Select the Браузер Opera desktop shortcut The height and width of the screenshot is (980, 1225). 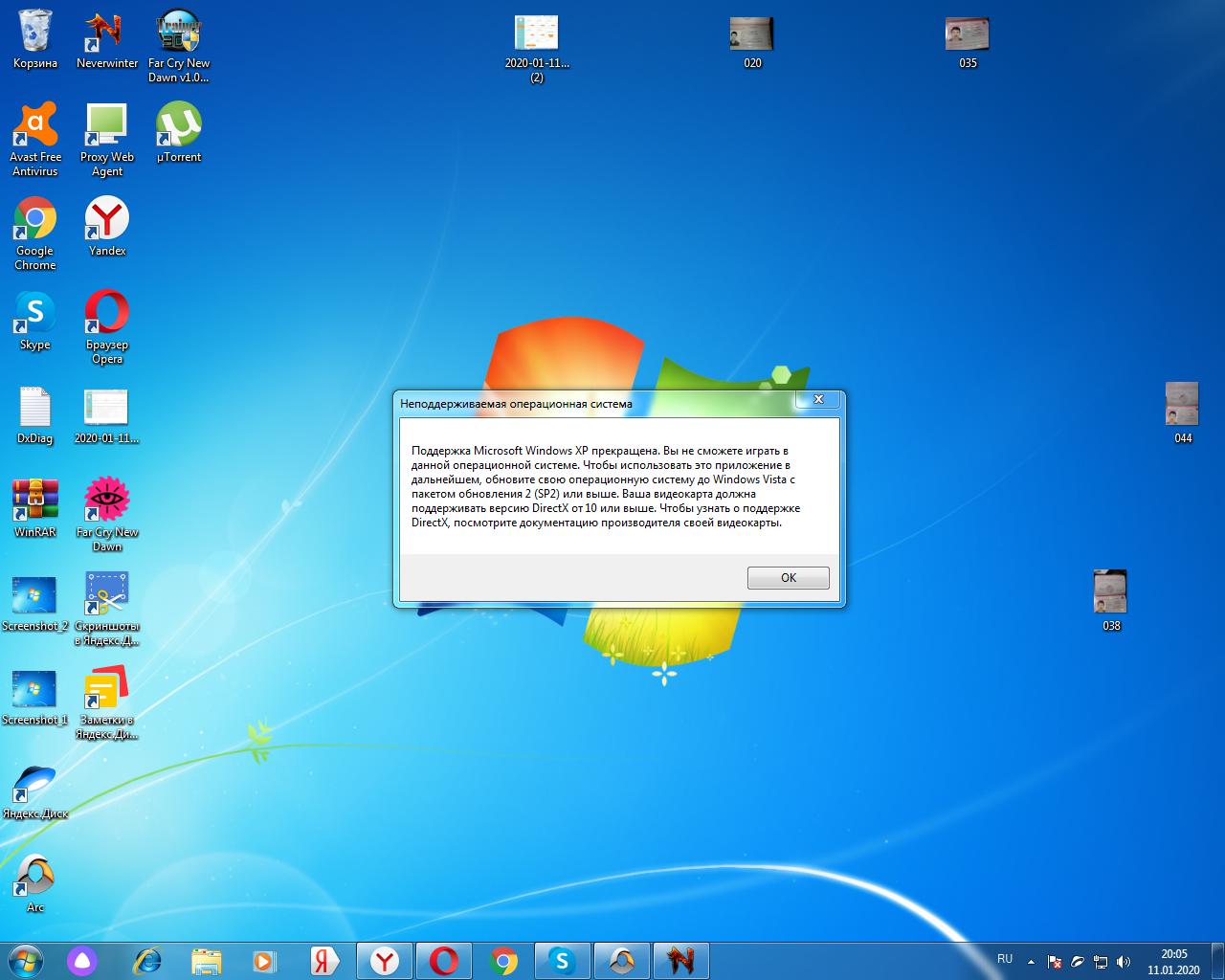point(107,327)
